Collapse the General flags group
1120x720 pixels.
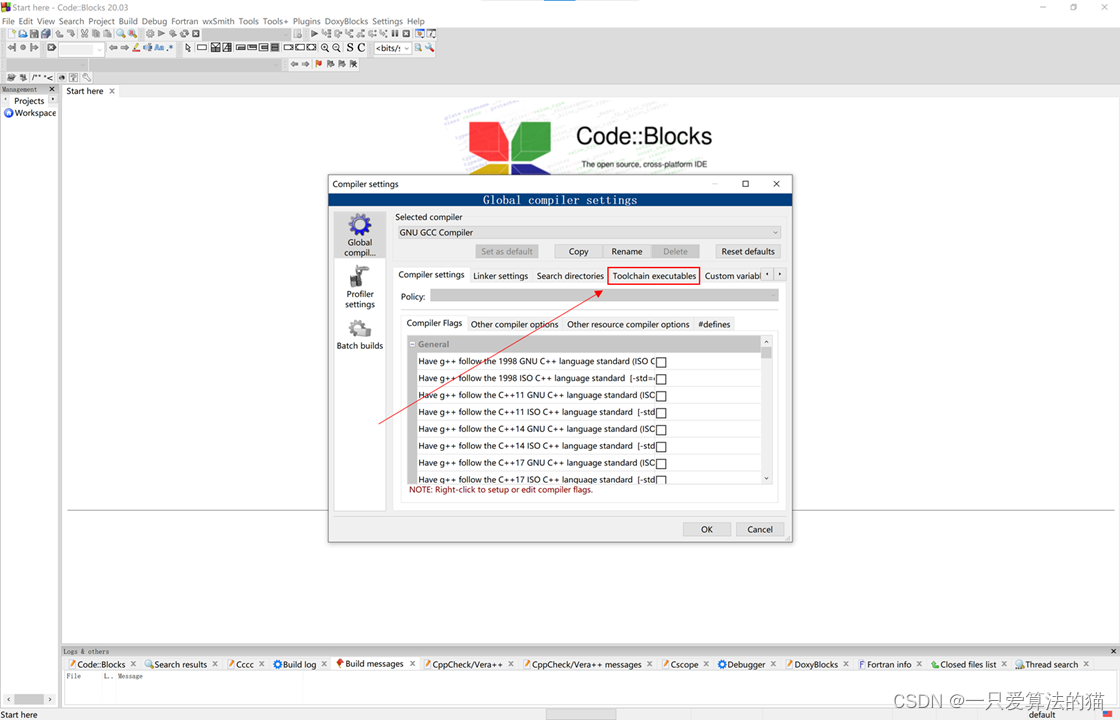pyautogui.click(x=412, y=344)
